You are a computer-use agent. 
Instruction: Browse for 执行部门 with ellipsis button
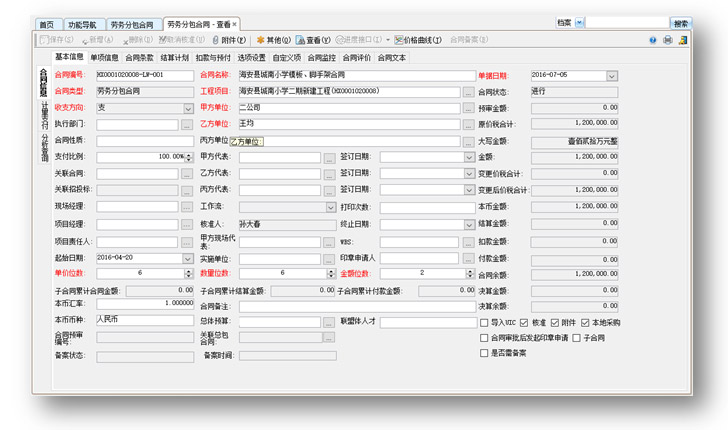point(187,125)
